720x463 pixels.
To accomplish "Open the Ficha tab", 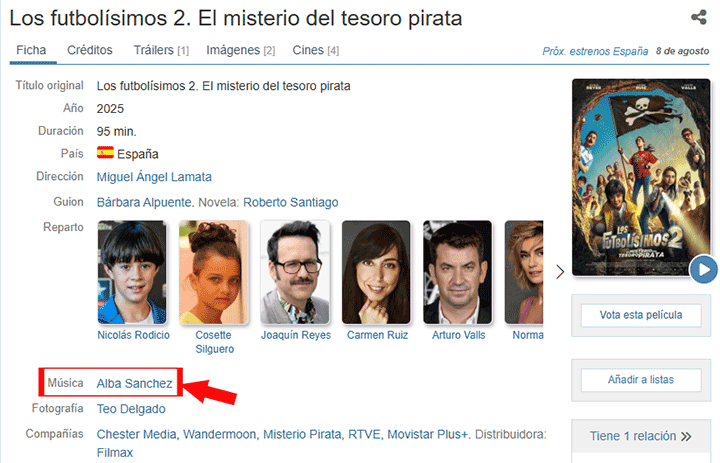I will [31, 50].
